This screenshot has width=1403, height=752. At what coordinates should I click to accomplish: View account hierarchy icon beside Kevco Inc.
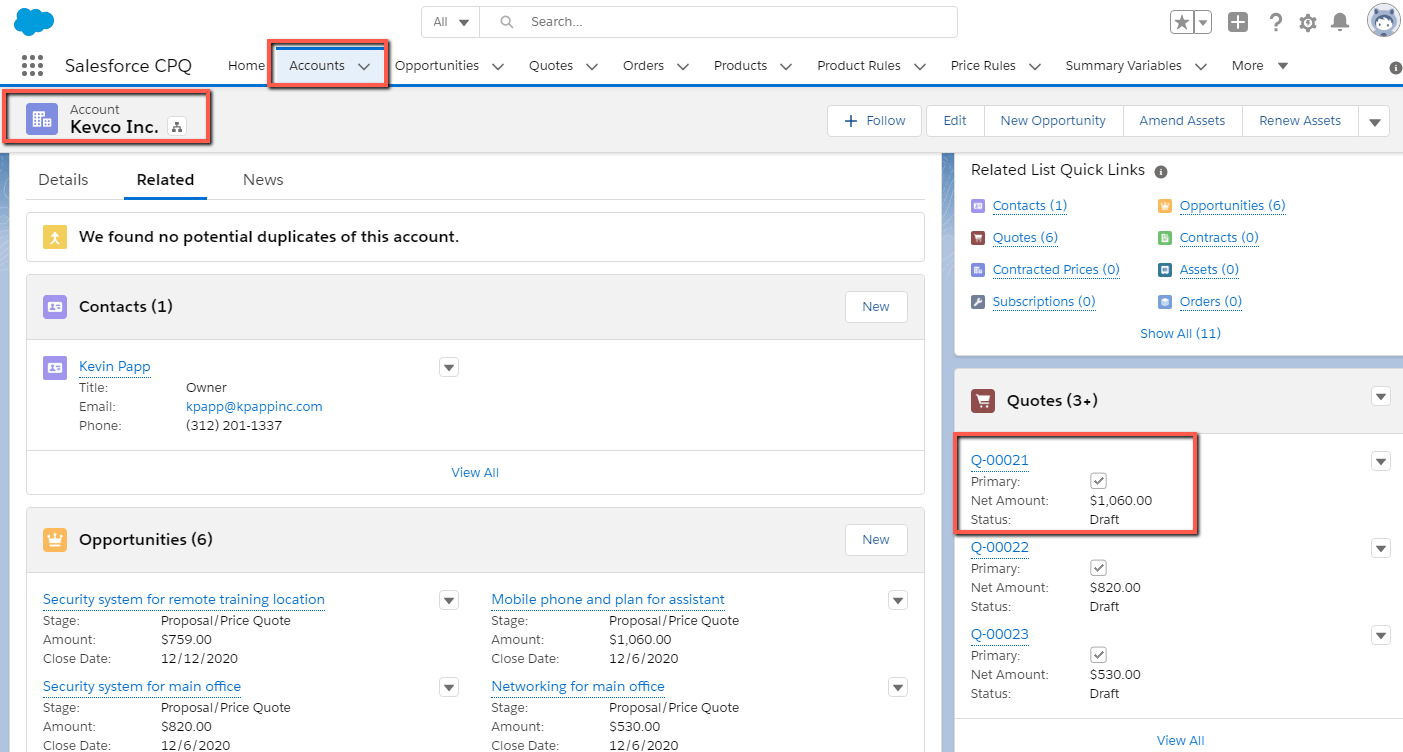tap(178, 126)
